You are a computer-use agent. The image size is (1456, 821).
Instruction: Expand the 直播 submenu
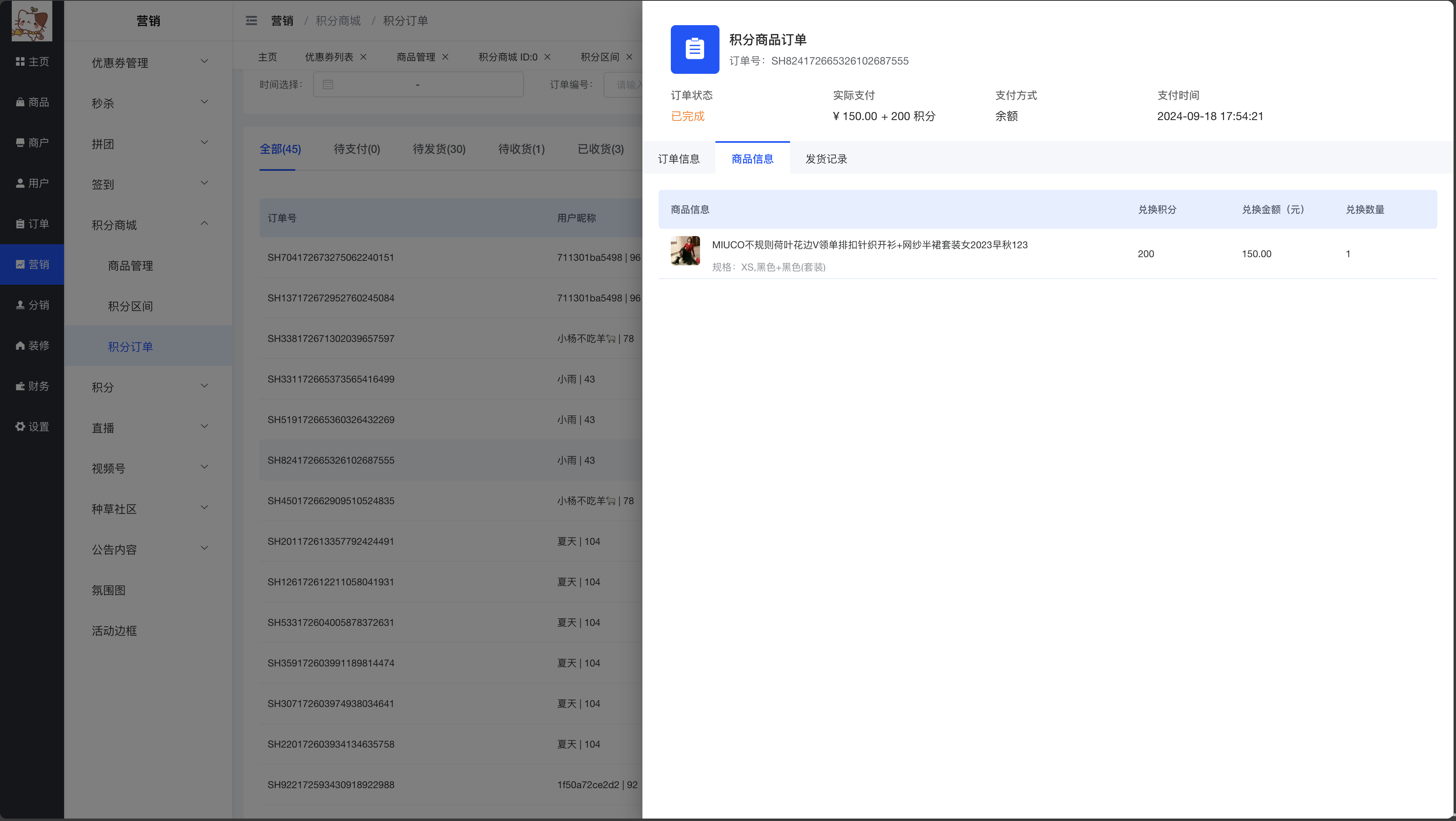tap(149, 428)
